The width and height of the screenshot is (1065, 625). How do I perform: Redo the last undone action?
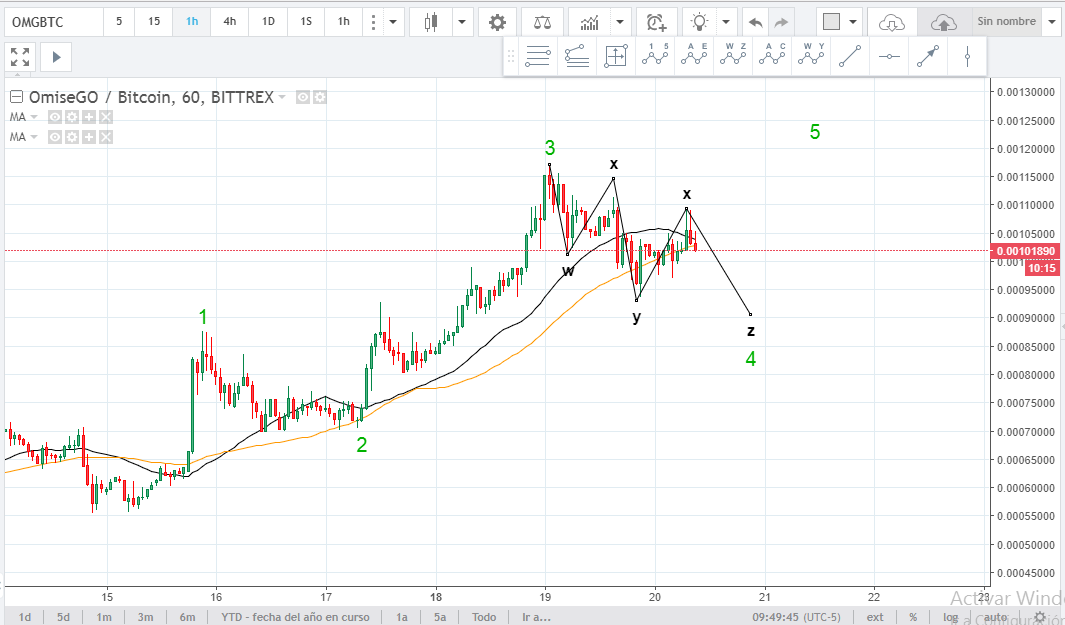781,22
